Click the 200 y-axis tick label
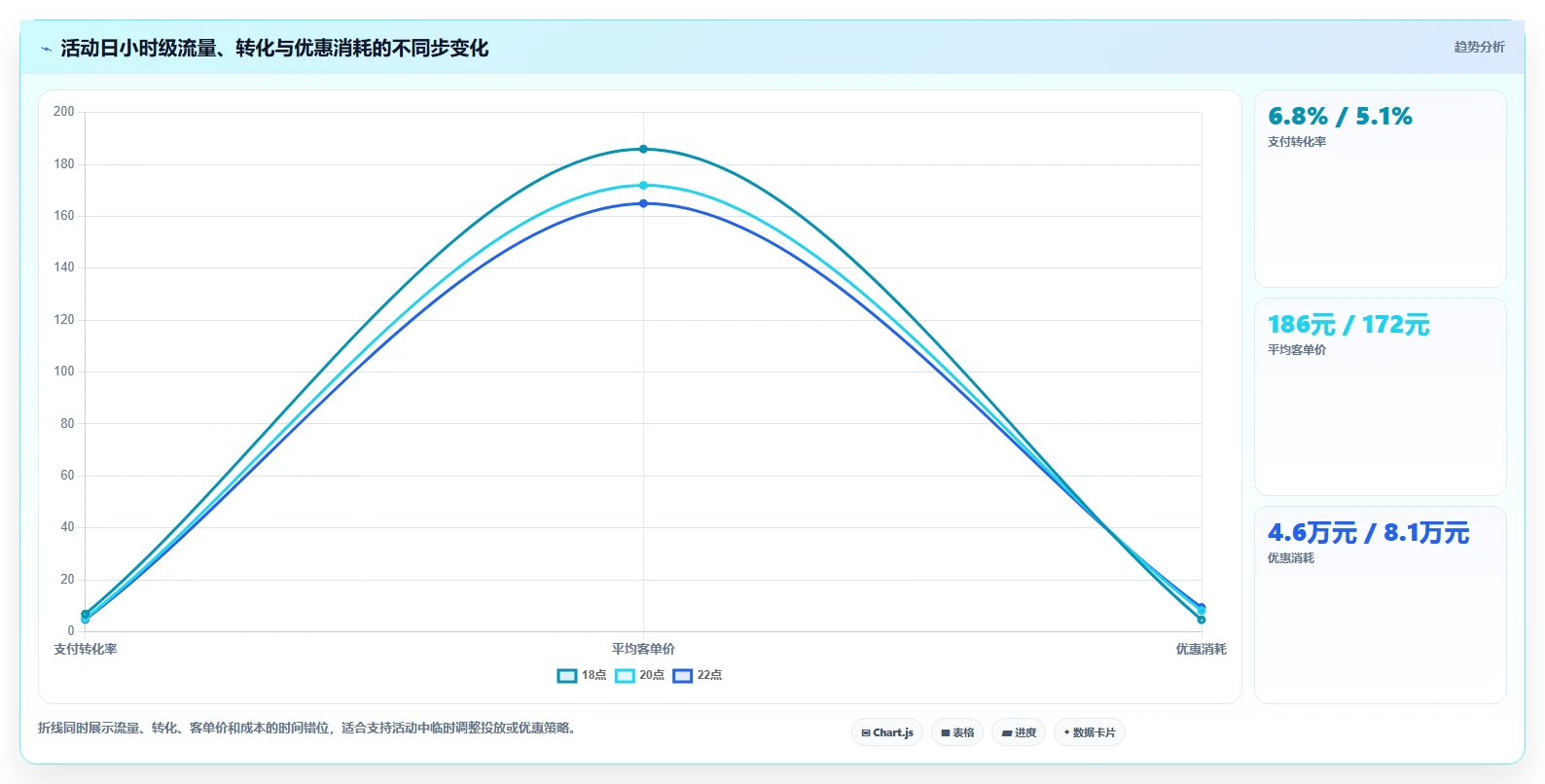The width and height of the screenshot is (1545, 784). [x=64, y=112]
